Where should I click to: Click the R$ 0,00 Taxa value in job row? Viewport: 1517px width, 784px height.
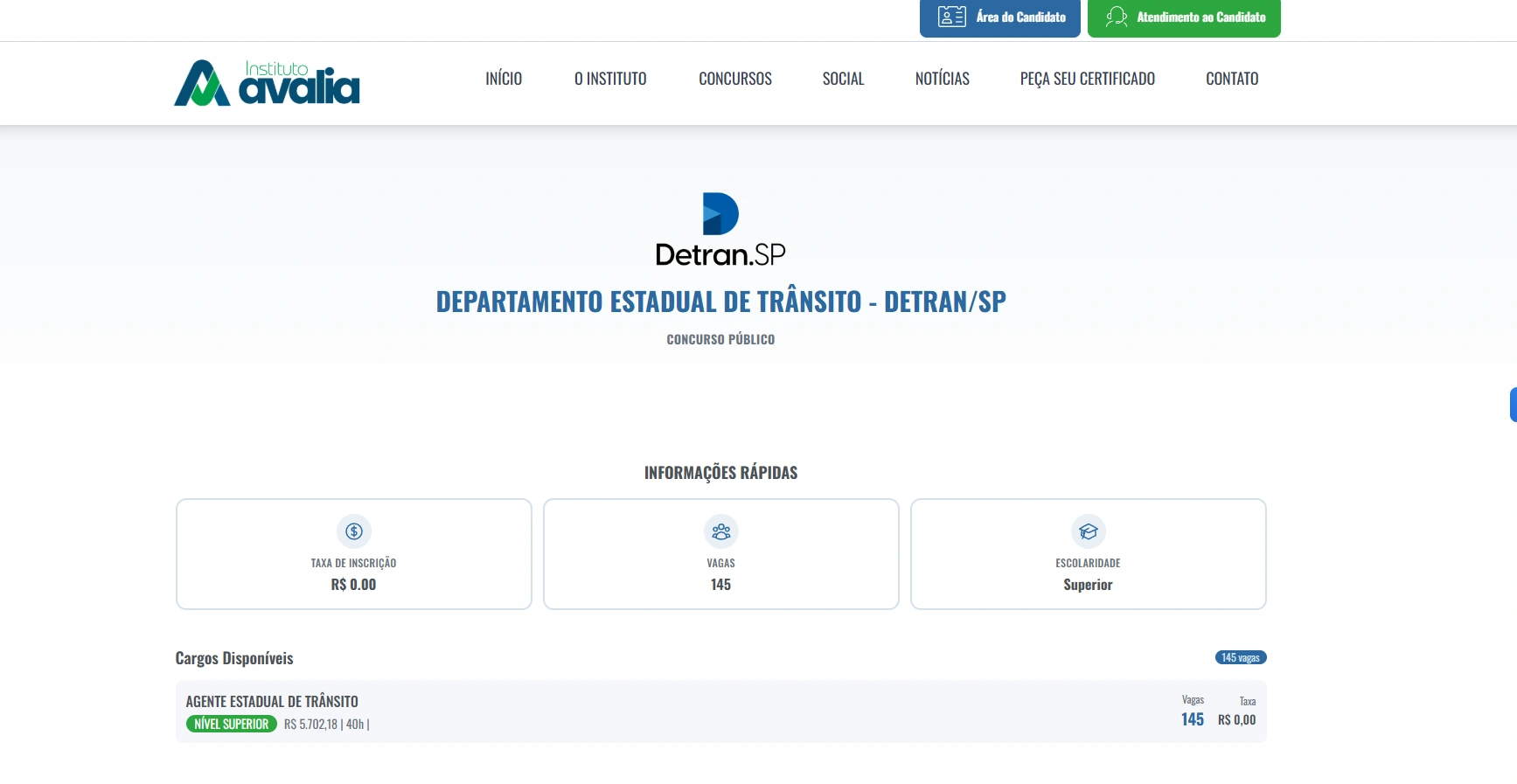point(1236,720)
